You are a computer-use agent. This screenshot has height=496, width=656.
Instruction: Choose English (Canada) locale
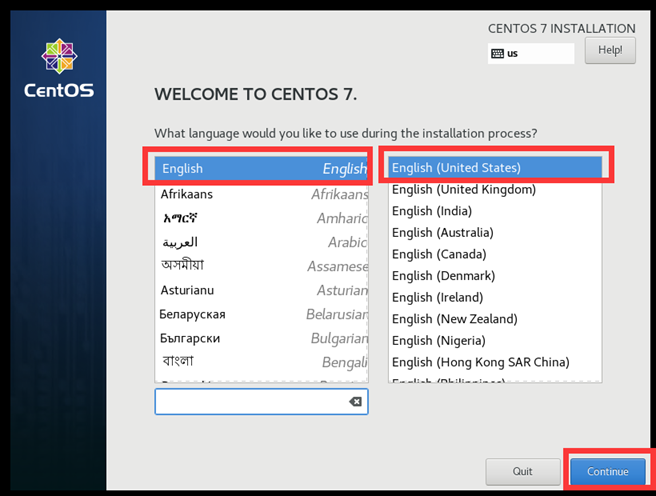[495, 254]
